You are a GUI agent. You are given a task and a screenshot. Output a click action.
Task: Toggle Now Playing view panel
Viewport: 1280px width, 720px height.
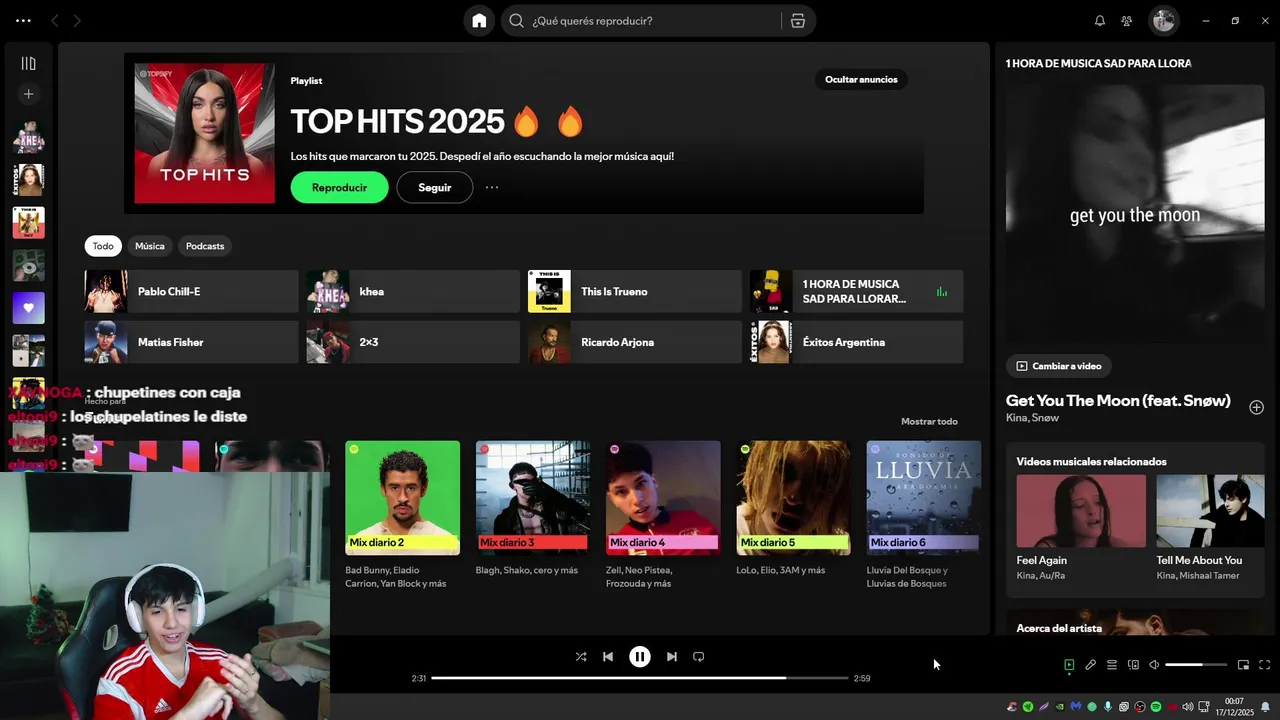coord(1069,665)
